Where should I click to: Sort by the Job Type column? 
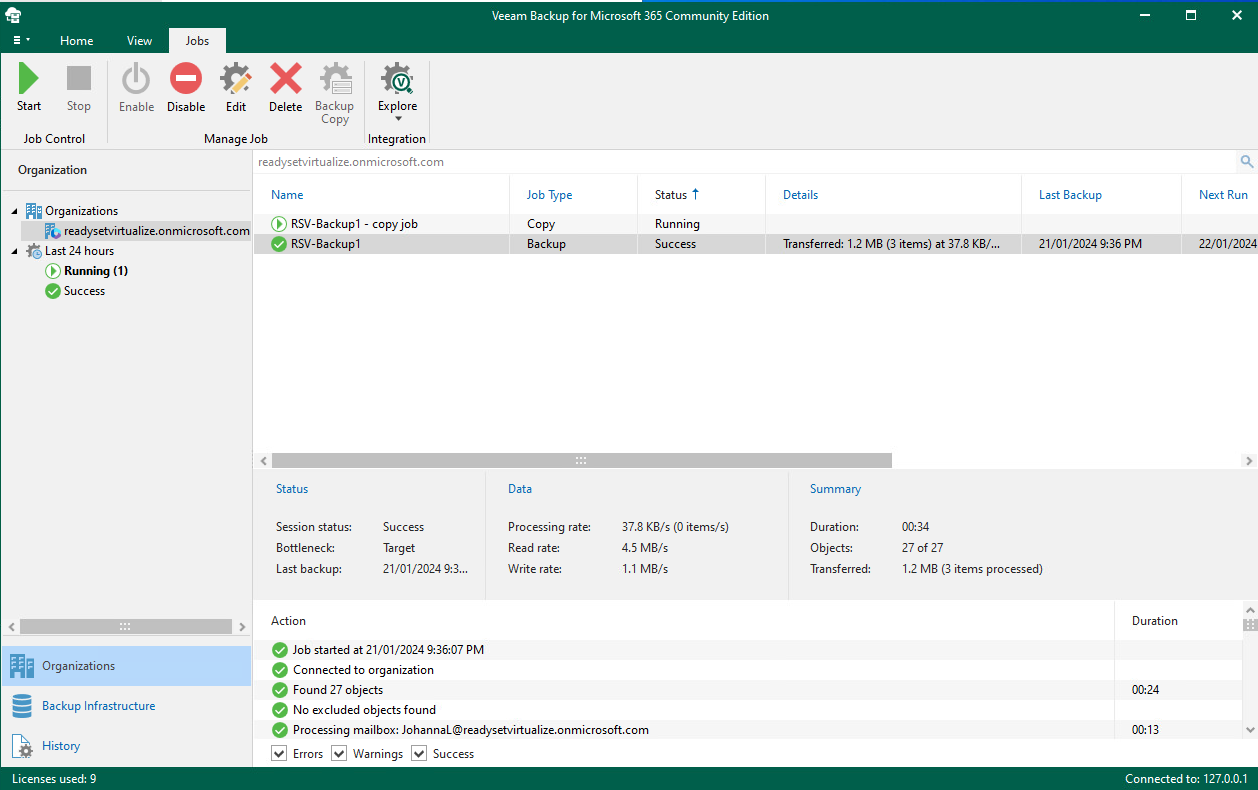tap(549, 195)
